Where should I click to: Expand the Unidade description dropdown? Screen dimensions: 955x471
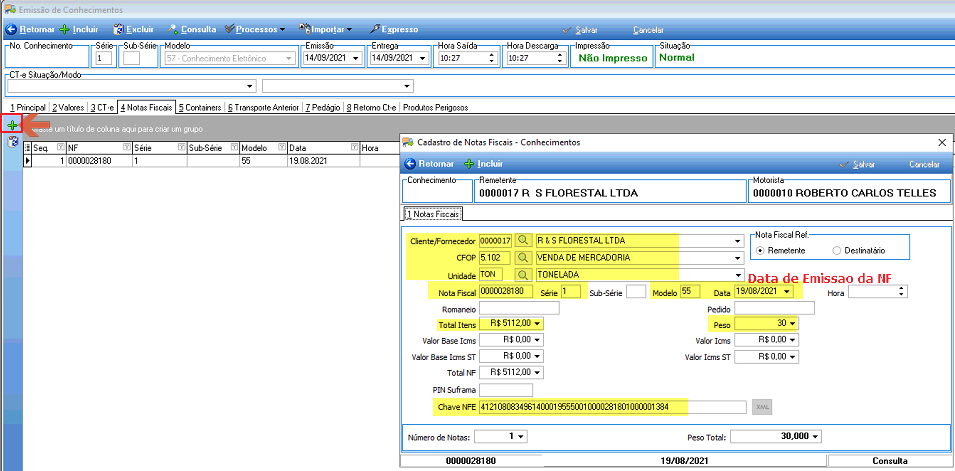(x=739, y=274)
